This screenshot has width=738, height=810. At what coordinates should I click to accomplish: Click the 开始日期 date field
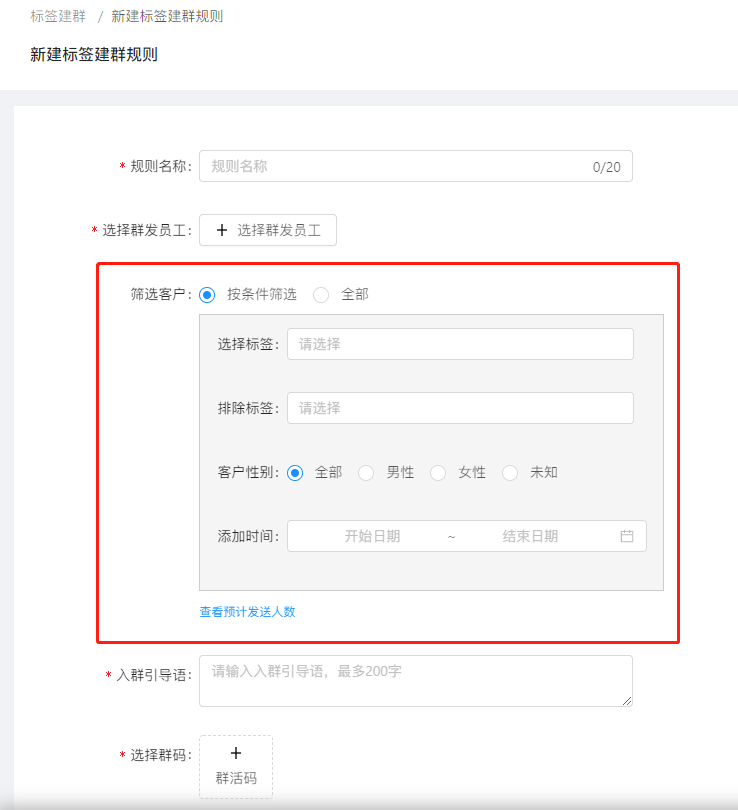[x=372, y=536]
